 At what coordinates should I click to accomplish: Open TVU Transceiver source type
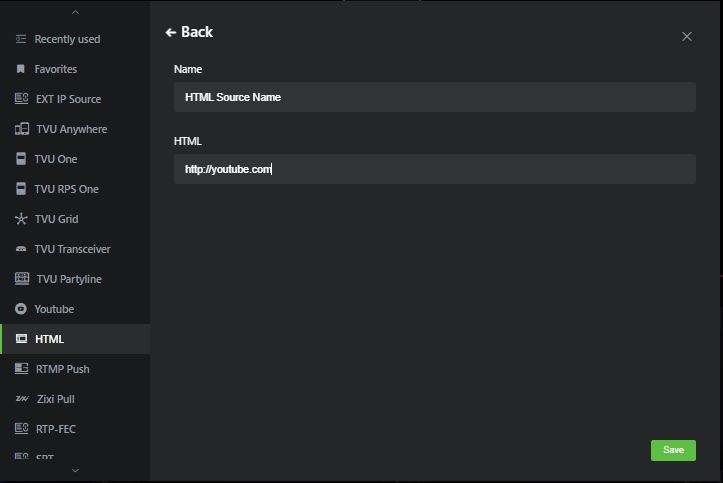coord(75,249)
